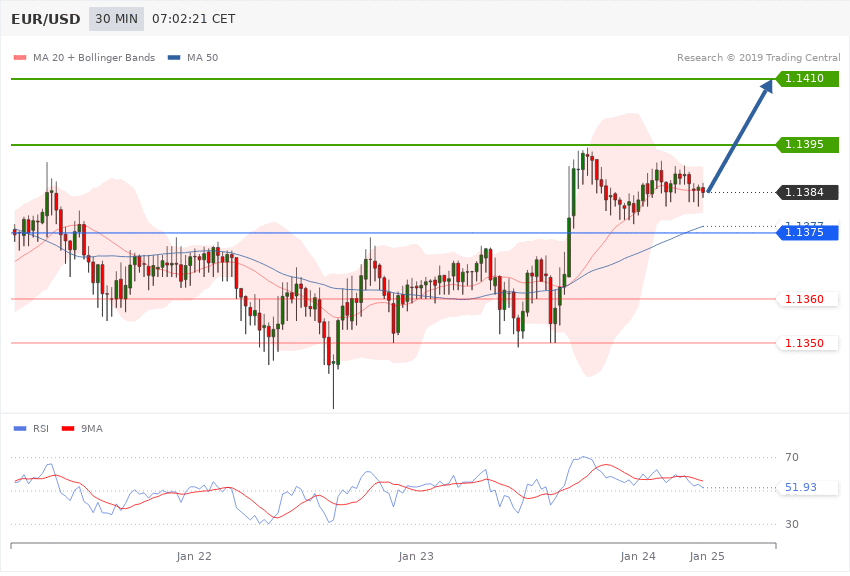Click the 9MA legend label
The image size is (850, 576).
[x=92, y=429]
